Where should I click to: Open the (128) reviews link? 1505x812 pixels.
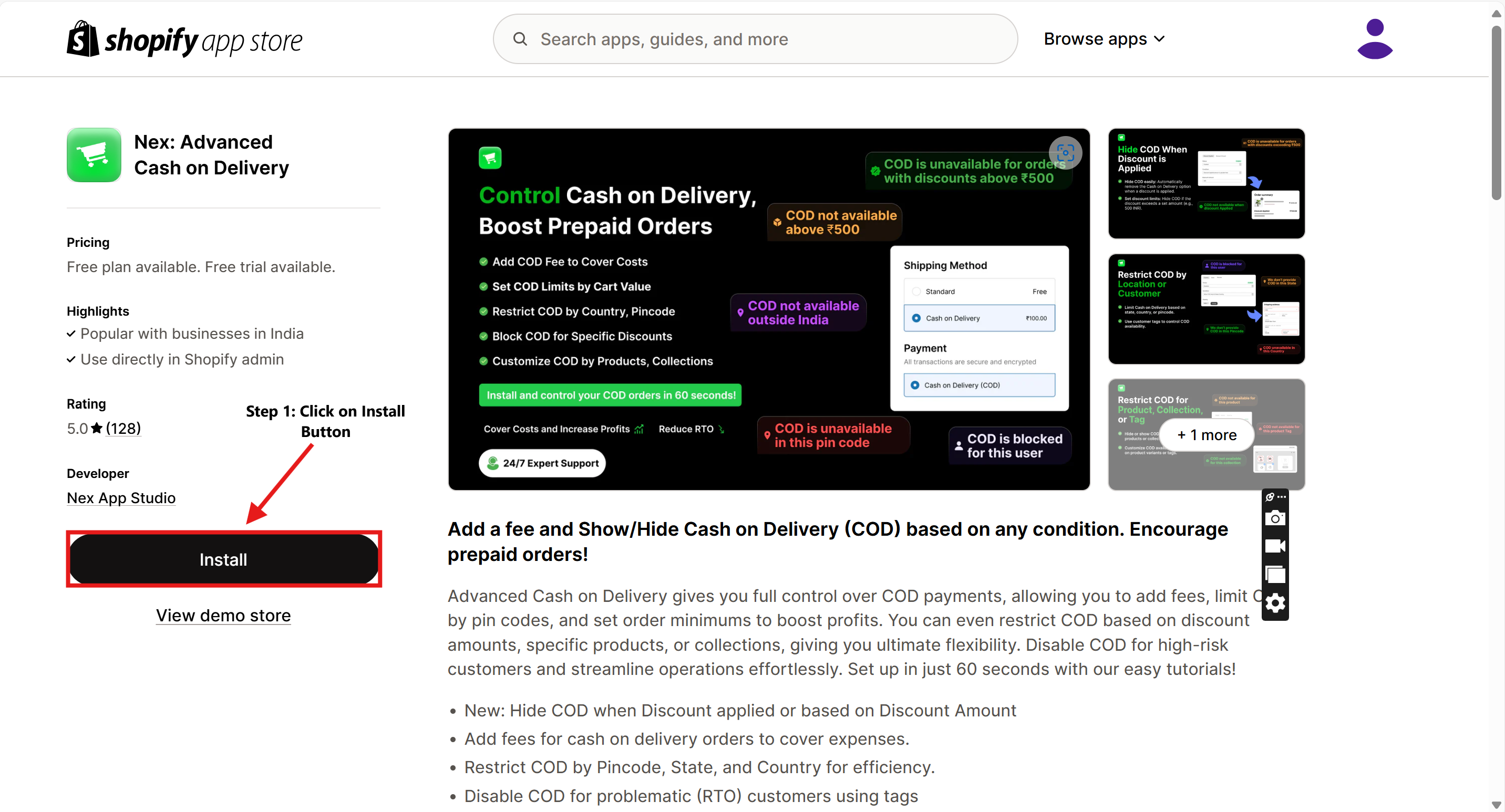[123, 429]
